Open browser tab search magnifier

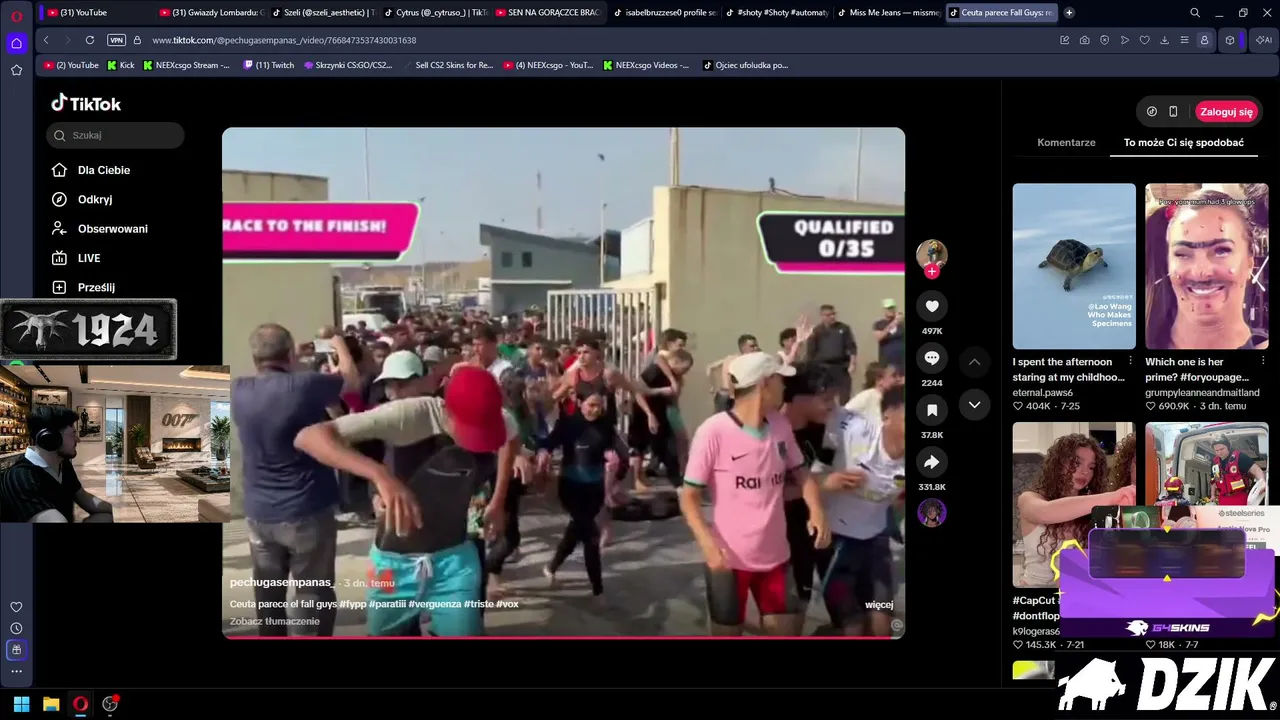(x=1195, y=13)
